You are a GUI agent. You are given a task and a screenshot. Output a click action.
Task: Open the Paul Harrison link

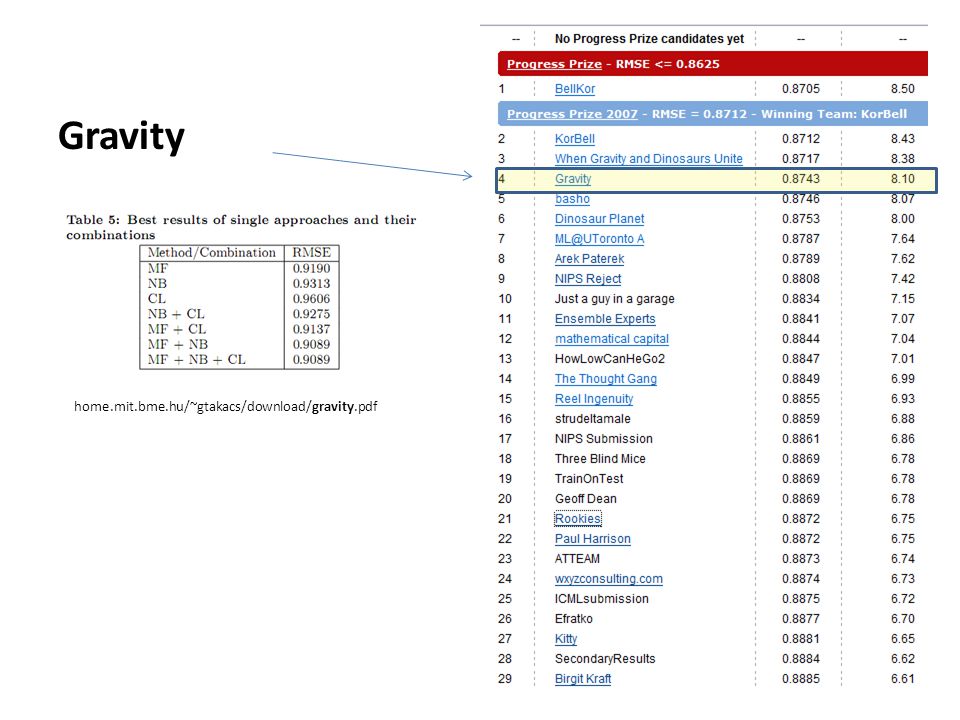(593, 539)
